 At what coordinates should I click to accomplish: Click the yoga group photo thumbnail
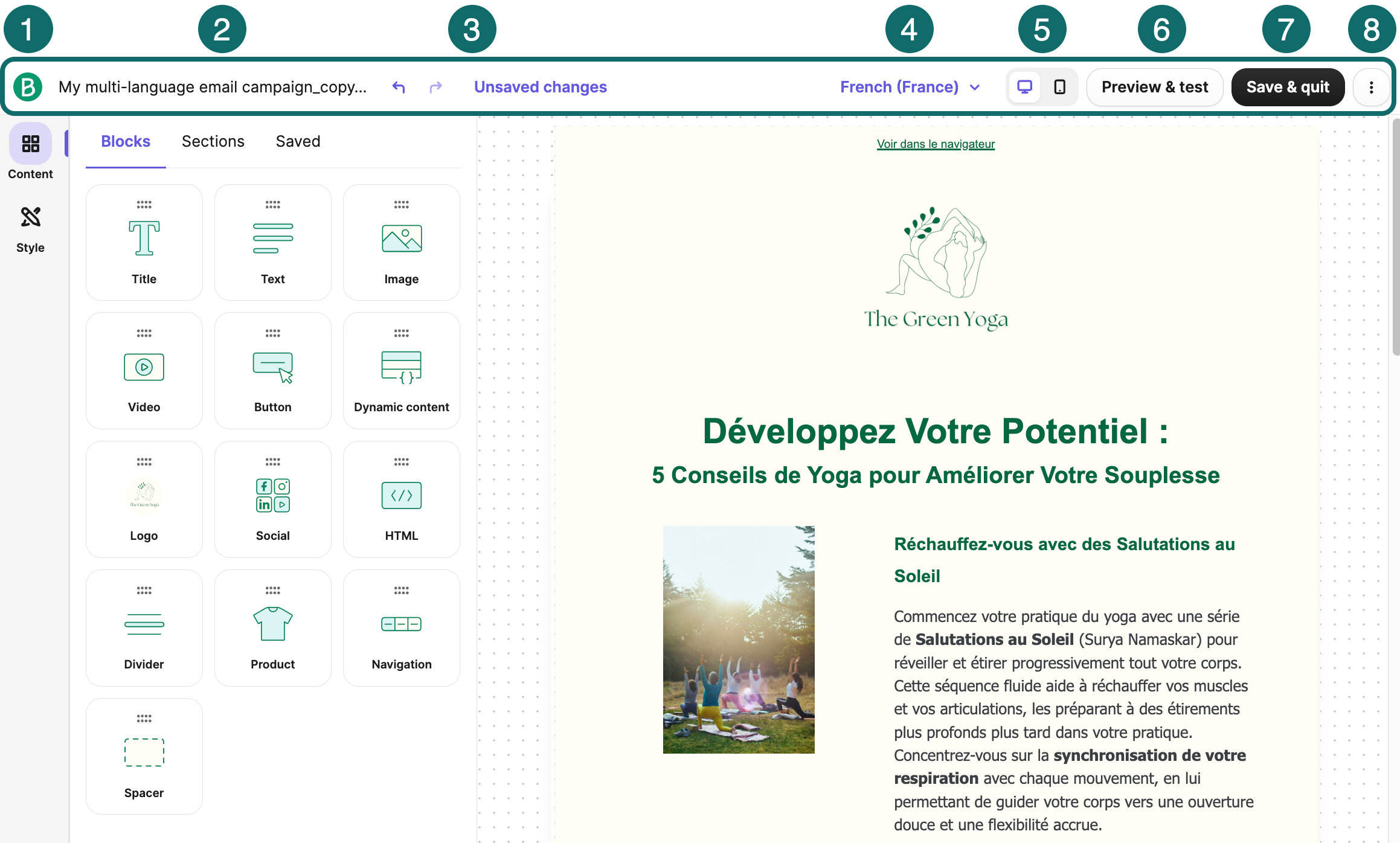(738, 639)
